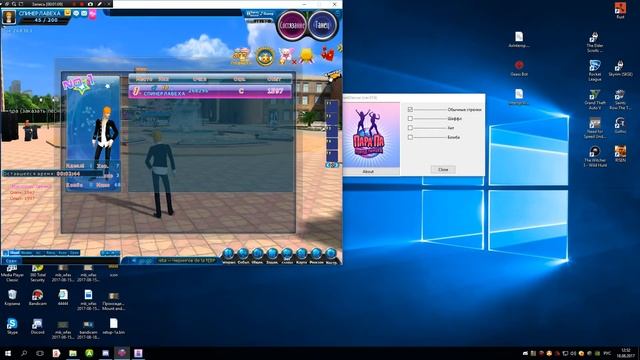Viewport: 640px width, 360px height.
Task: Select the Skype desktop icon
Action: [12, 327]
